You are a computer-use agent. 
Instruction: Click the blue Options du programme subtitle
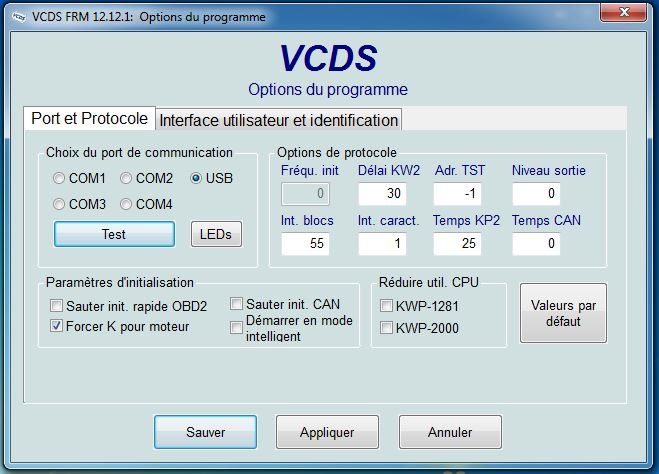328,90
